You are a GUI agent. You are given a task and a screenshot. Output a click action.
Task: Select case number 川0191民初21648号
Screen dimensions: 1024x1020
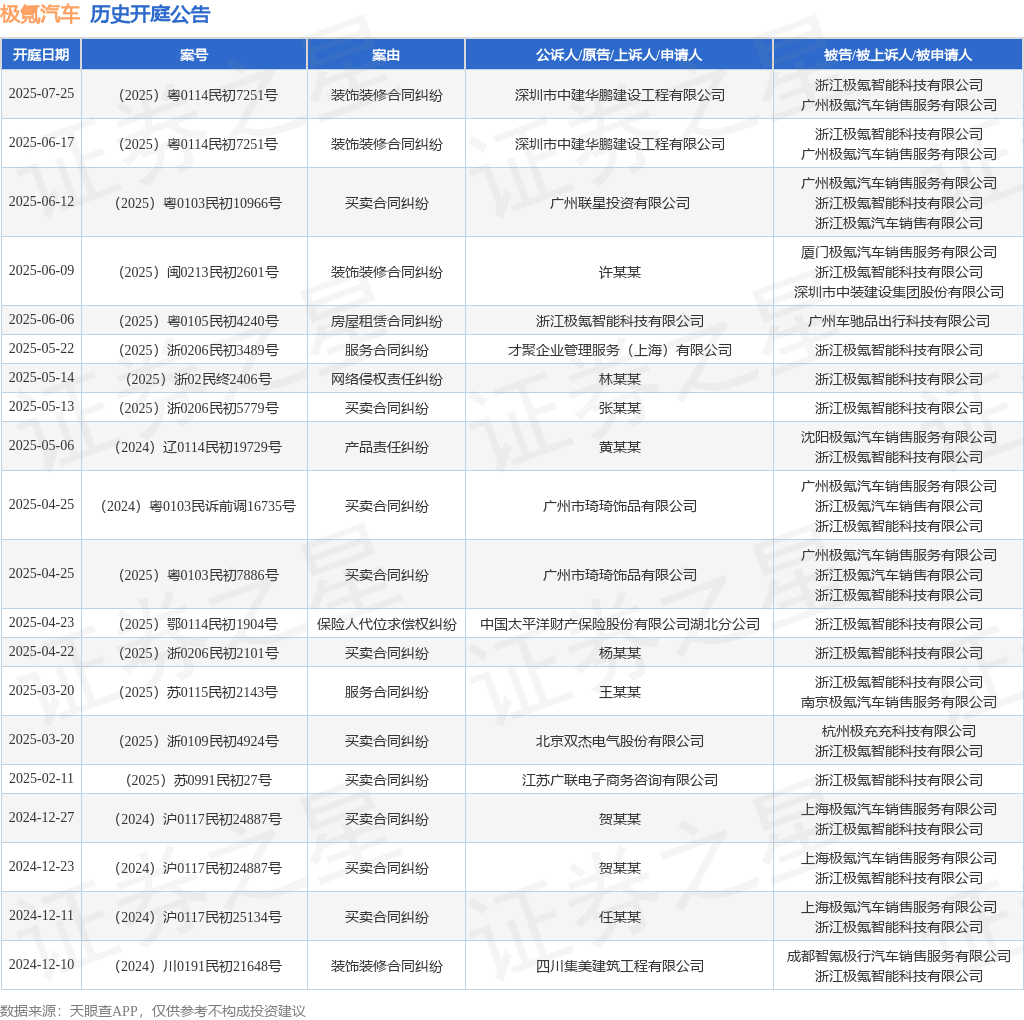click(x=198, y=966)
